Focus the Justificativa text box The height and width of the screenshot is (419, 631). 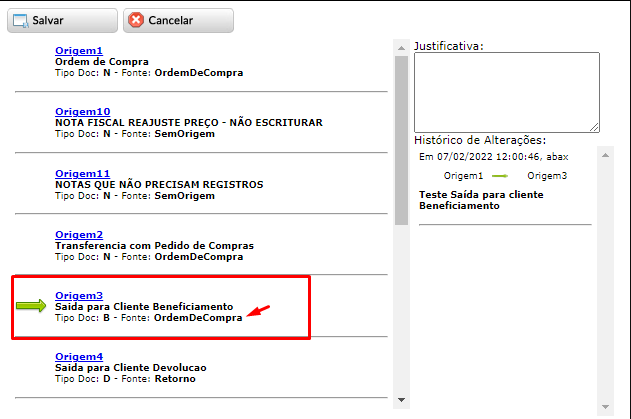click(x=506, y=91)
